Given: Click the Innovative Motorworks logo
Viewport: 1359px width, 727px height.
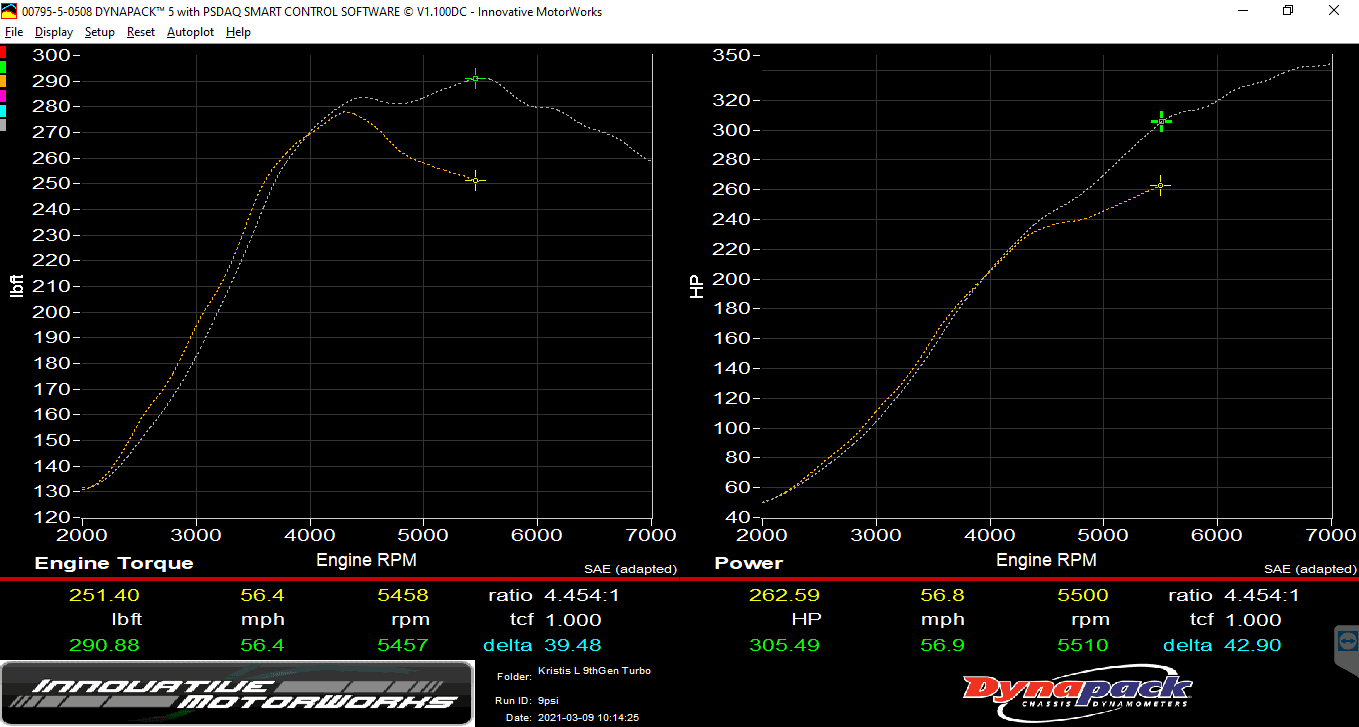Looking at the screenshot, I should tap(237, 693).
